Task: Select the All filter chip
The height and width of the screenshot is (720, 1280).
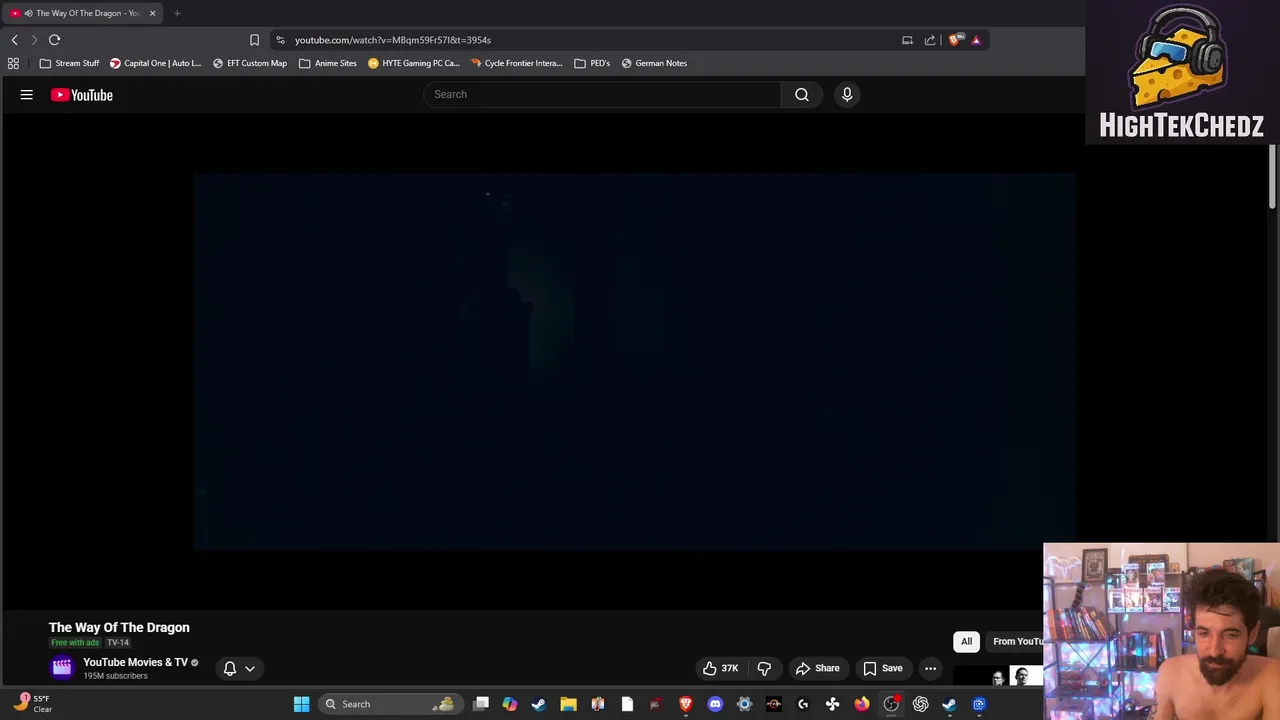Action: tap(966, 641)
